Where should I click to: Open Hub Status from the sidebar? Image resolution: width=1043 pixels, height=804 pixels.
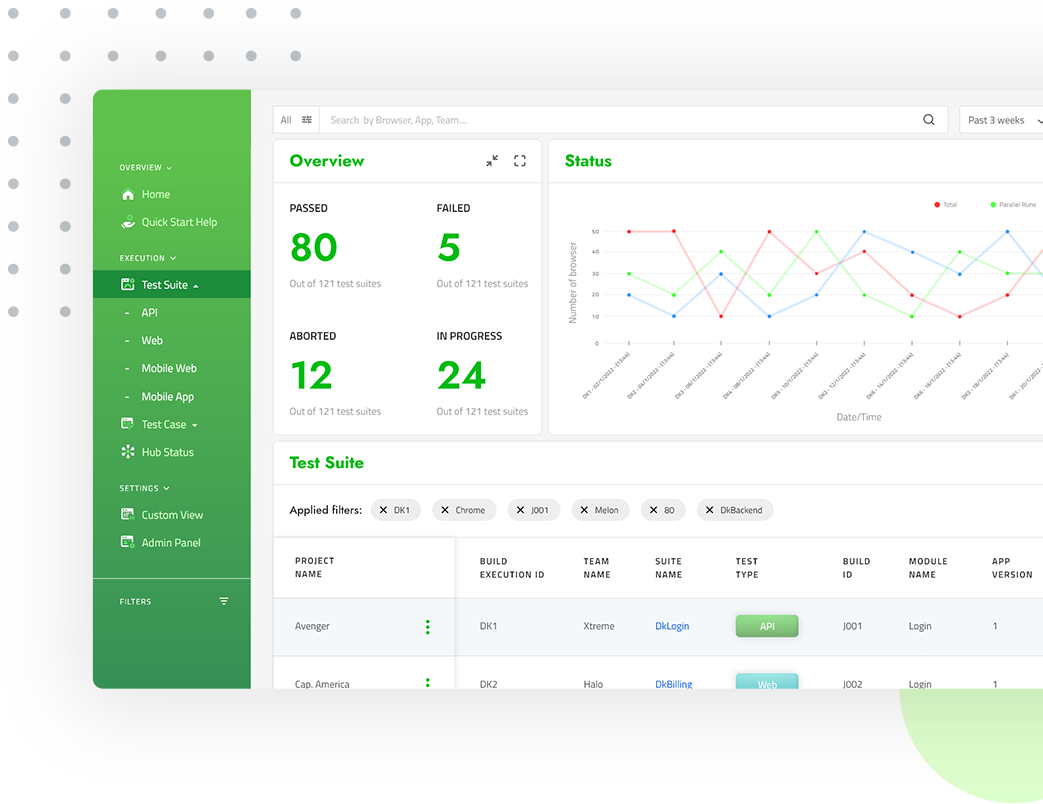click(127, 452)
